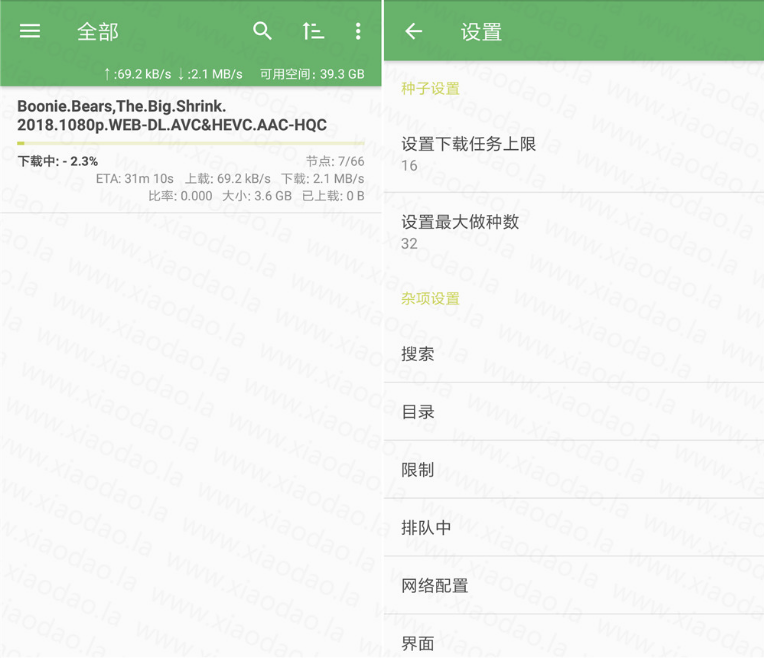Click the 节点: 7/66 peers text
This screenshot has height=671, width=764.
pos(335,161)
